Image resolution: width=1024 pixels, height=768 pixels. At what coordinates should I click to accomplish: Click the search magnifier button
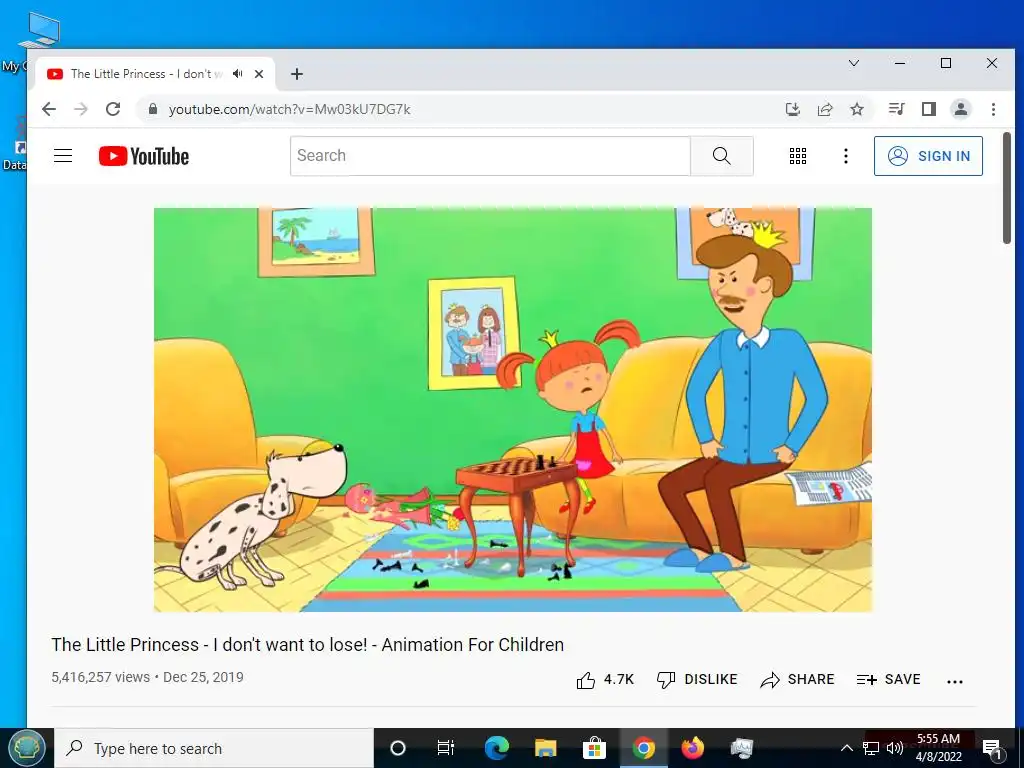[x=722, y=156]
